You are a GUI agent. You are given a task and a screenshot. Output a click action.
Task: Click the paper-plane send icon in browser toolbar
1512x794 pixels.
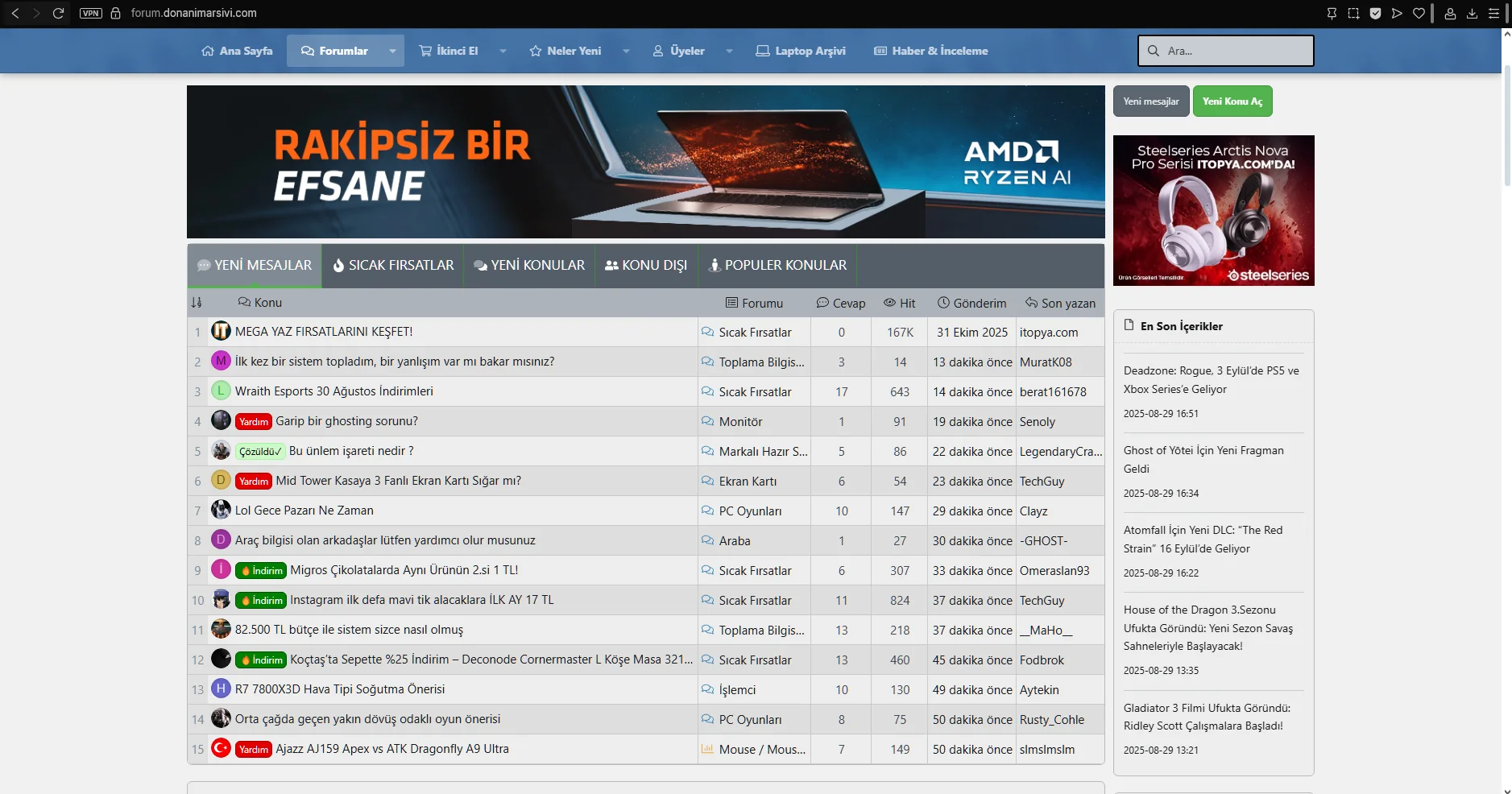click(1397, 13)
